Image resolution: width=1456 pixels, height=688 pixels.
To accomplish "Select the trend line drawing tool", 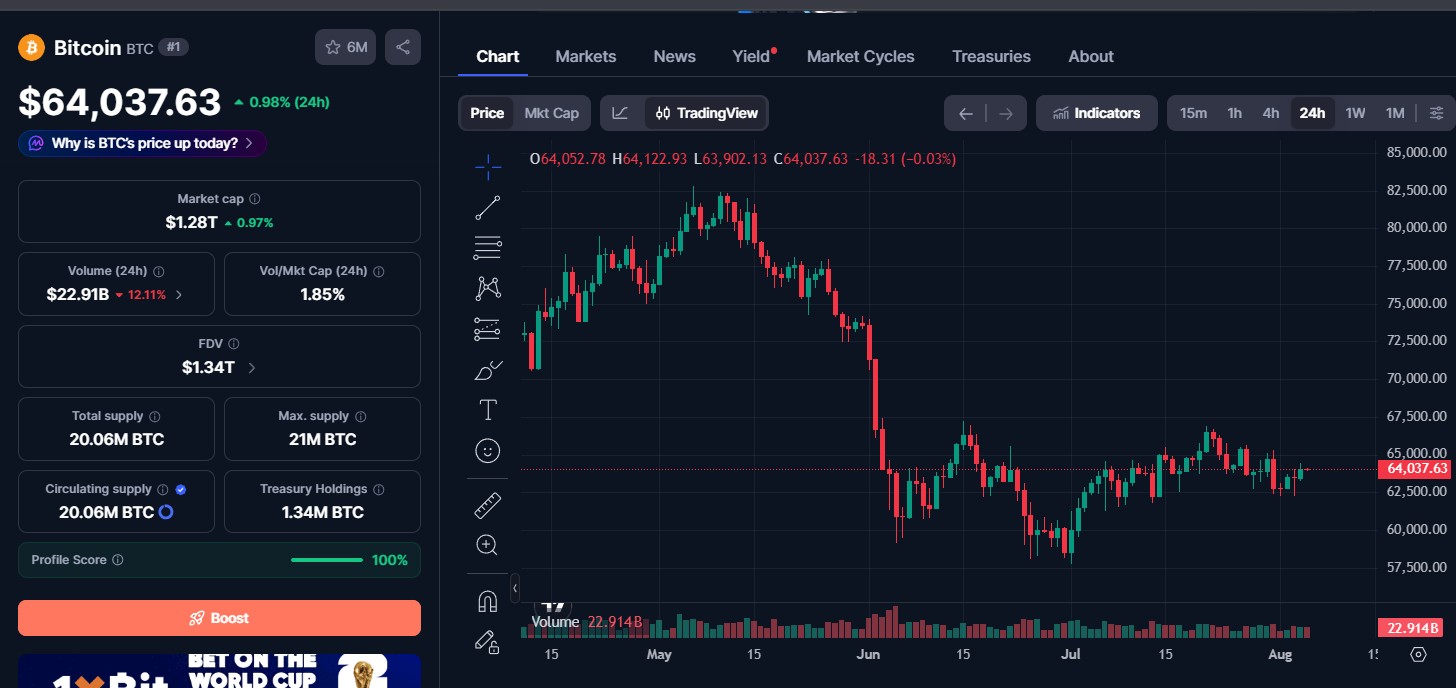I will (487, 208).
